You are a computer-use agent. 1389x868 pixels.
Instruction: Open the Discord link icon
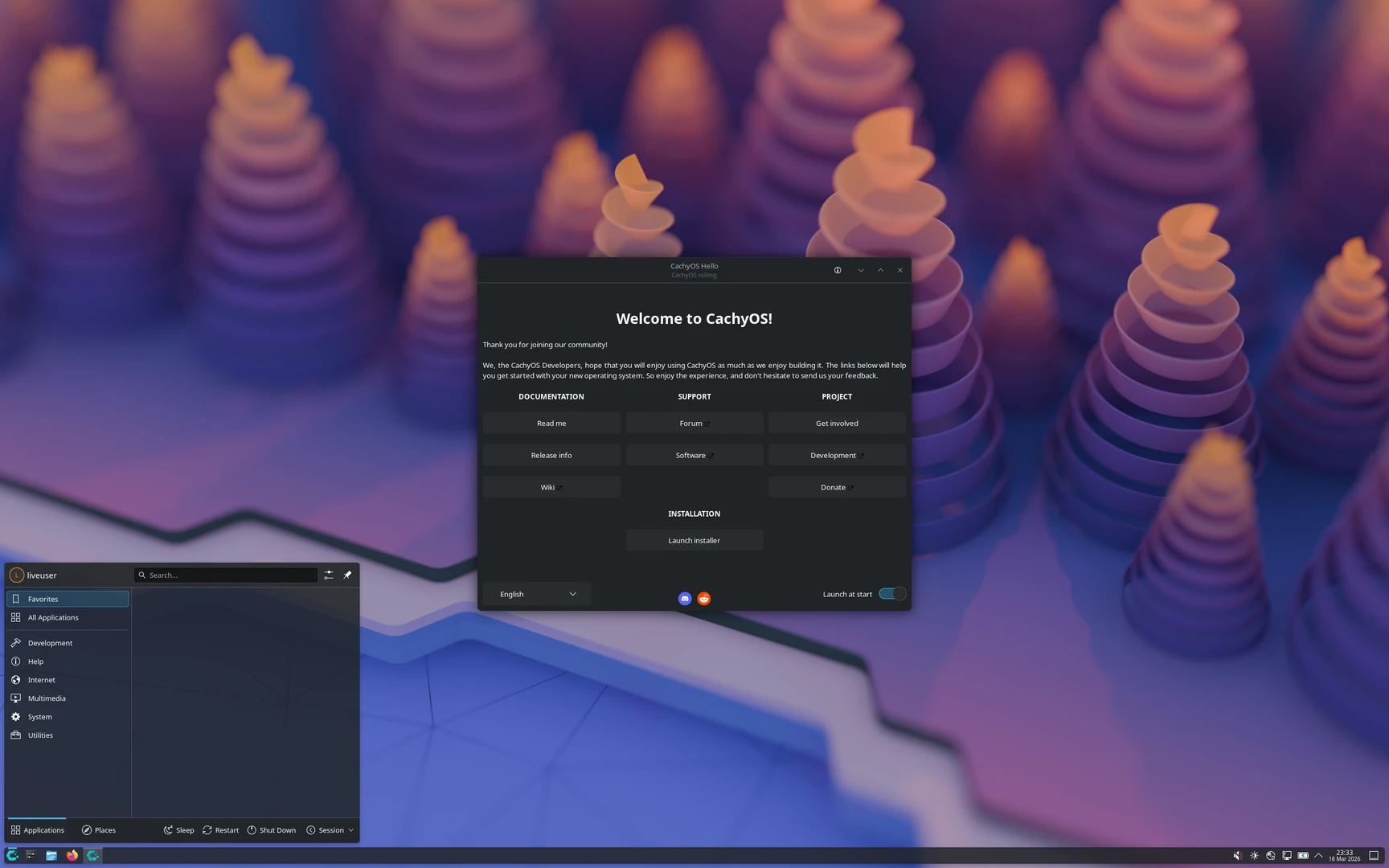684,599
